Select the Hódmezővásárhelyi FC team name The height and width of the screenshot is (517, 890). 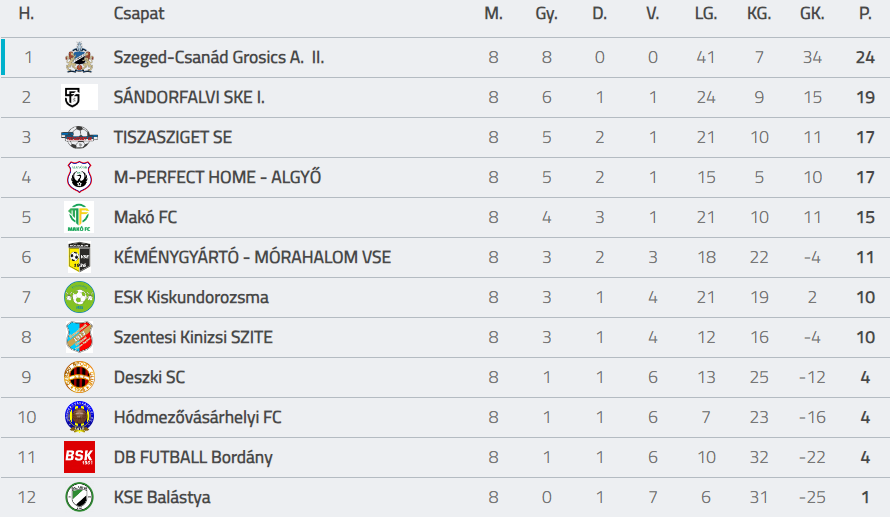(x=197, y=417)
